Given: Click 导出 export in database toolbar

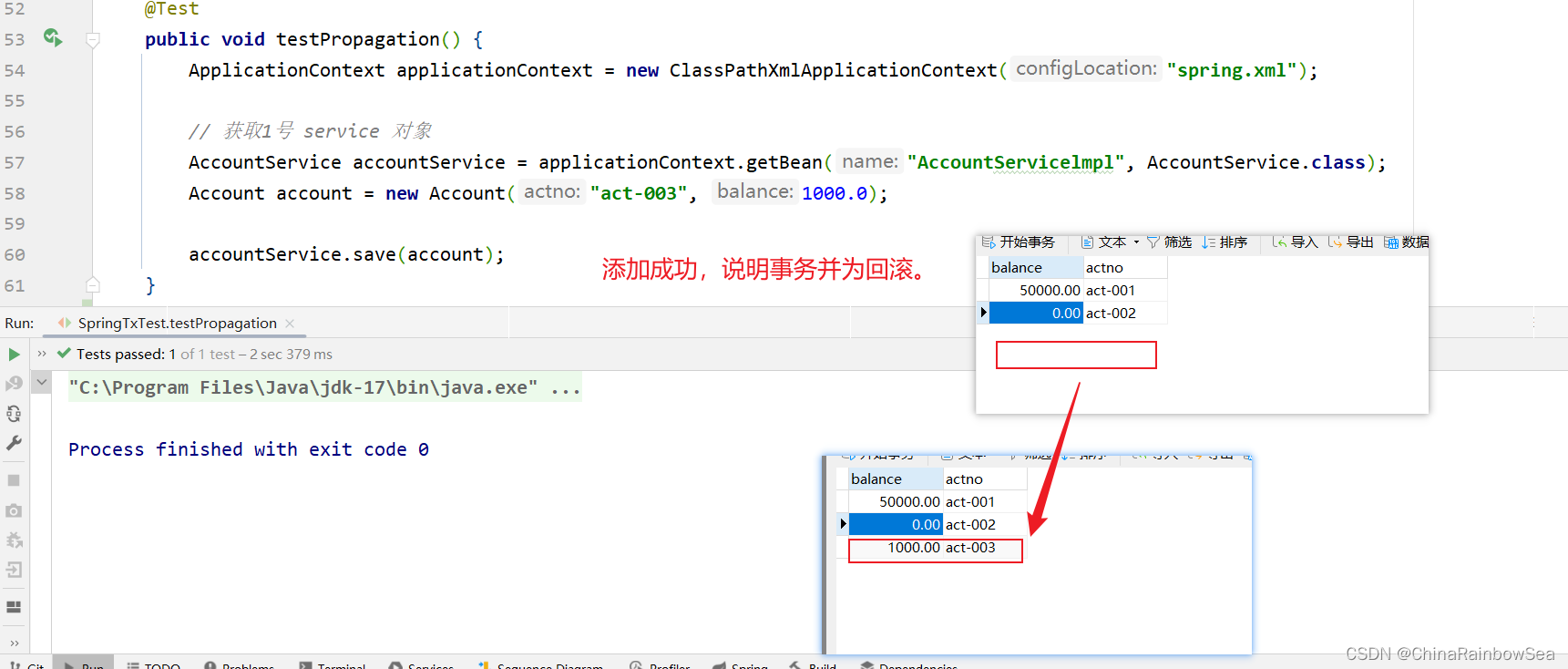Looking at the screenshot, I should tap(1351, 242).
